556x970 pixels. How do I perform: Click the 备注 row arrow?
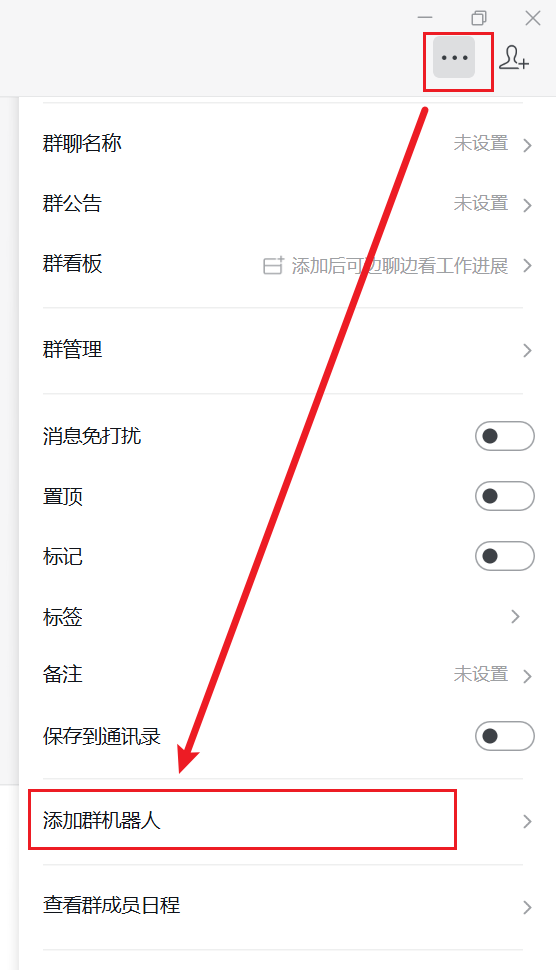(x=527, y=676)
